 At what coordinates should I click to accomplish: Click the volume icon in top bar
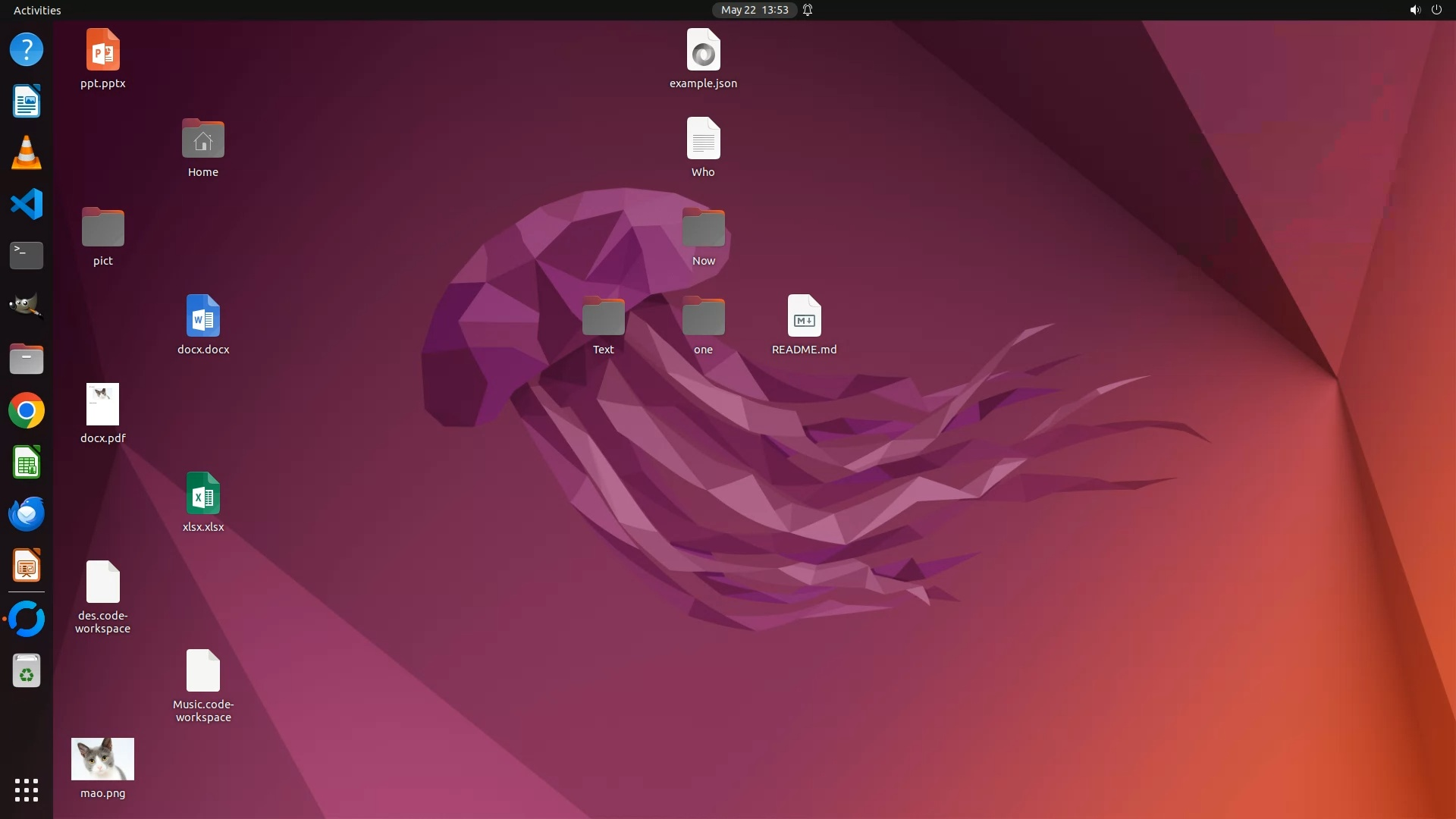coord(1414,10)
